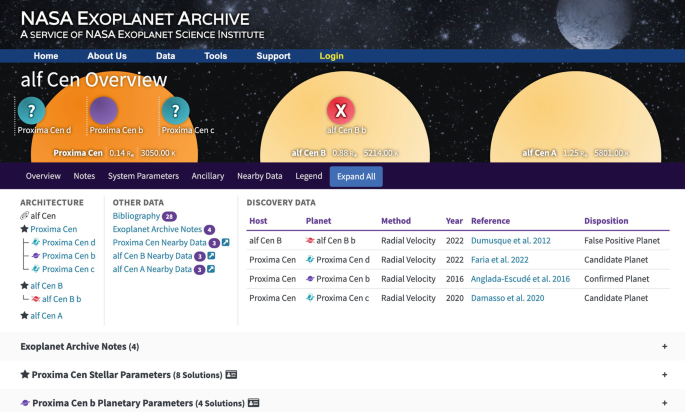This screenshot has height=412, width=685.
Task: Jump to the Nearby Data tab
Action: (x=259, y=176)
